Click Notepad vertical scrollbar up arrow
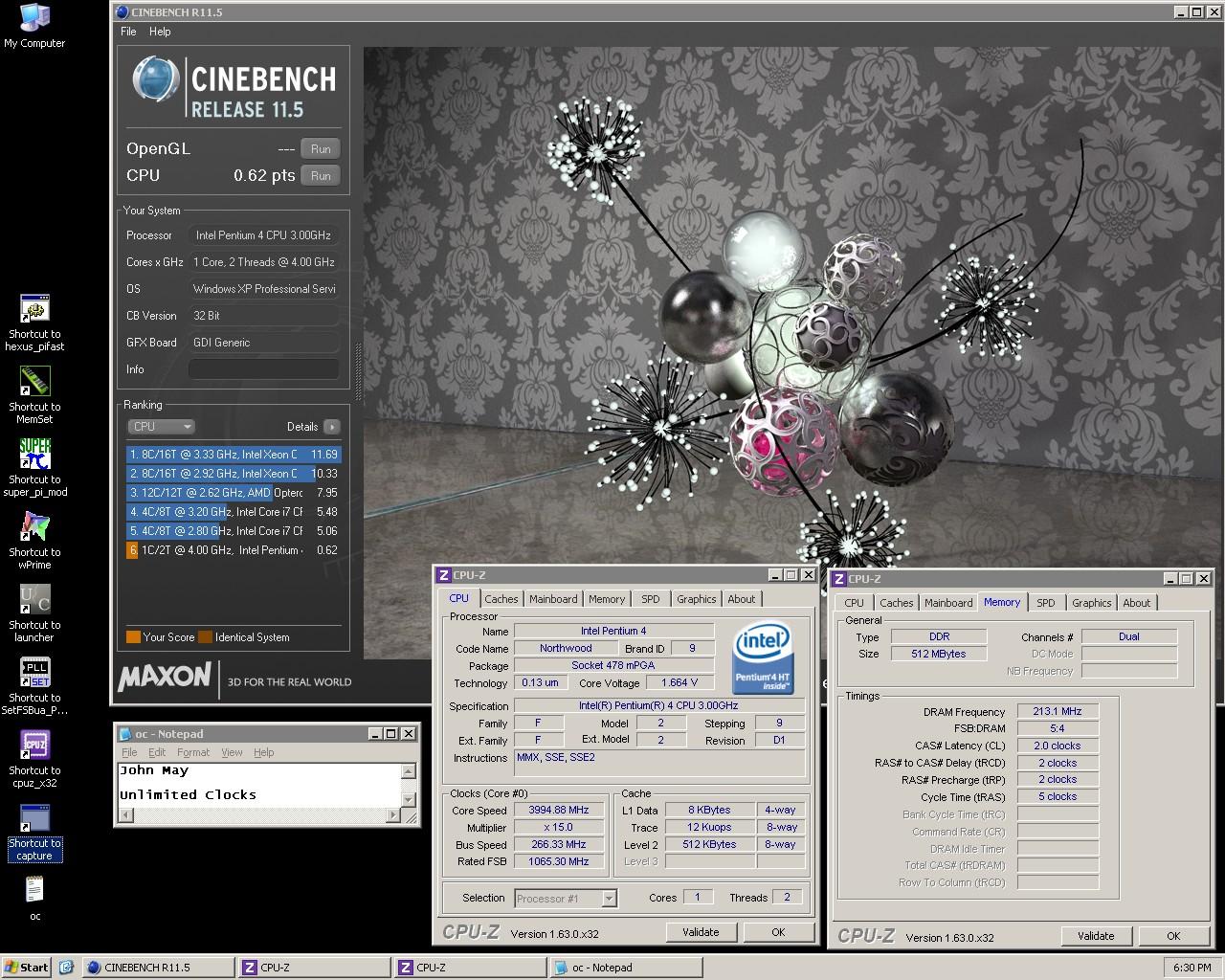Screen dimensions: 1225x980 (x=409, y=771)
